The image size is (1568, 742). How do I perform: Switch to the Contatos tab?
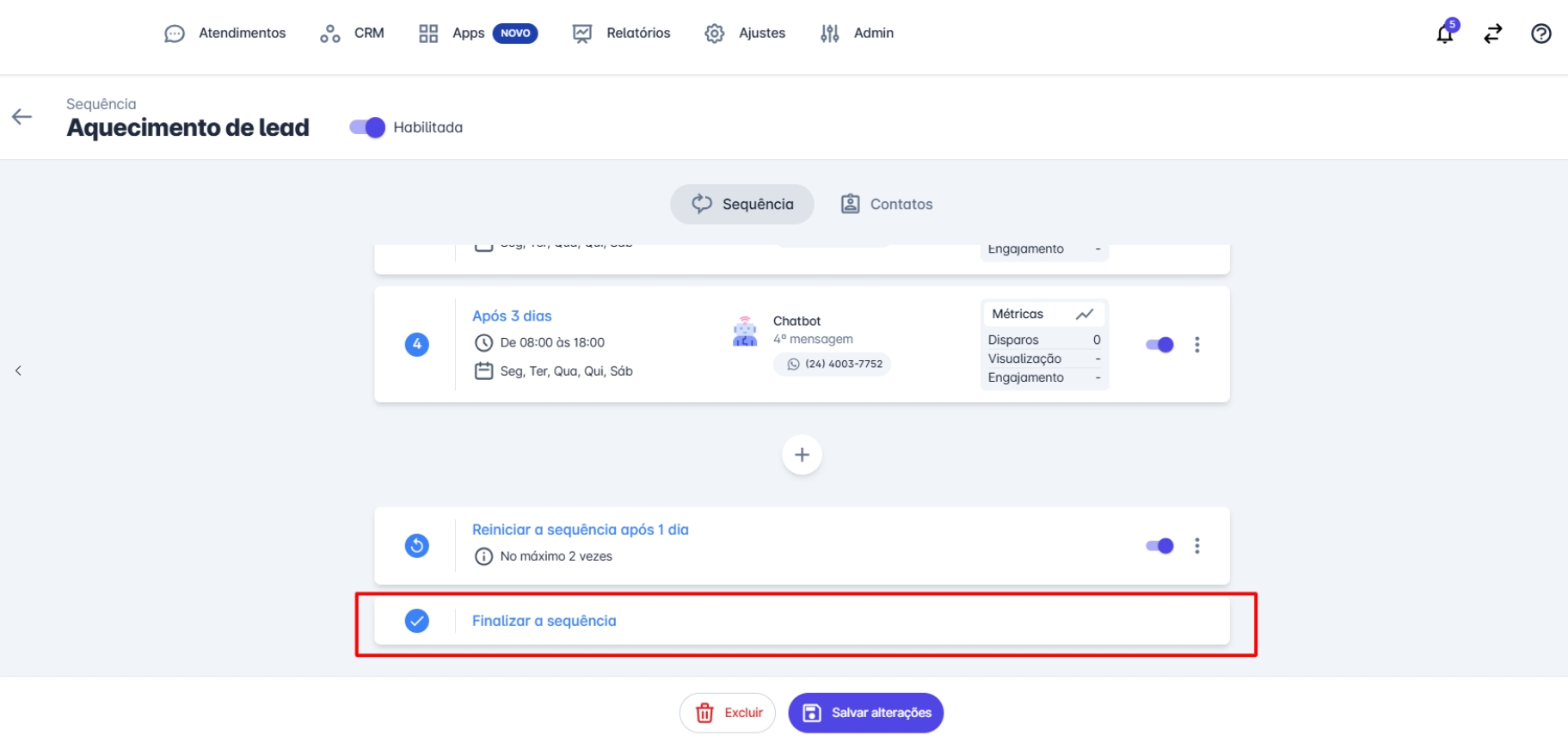tap(887, 204)
